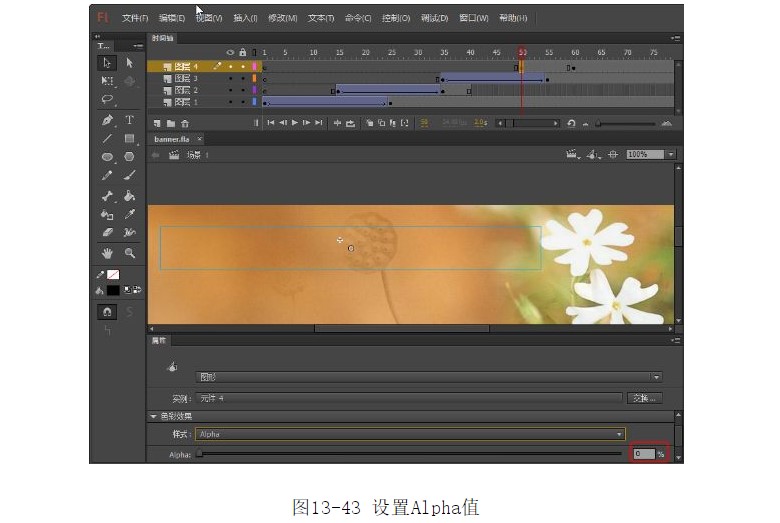Toggle lock all layers padlock icon
780x523 pixels.
(x=242, y=52)
